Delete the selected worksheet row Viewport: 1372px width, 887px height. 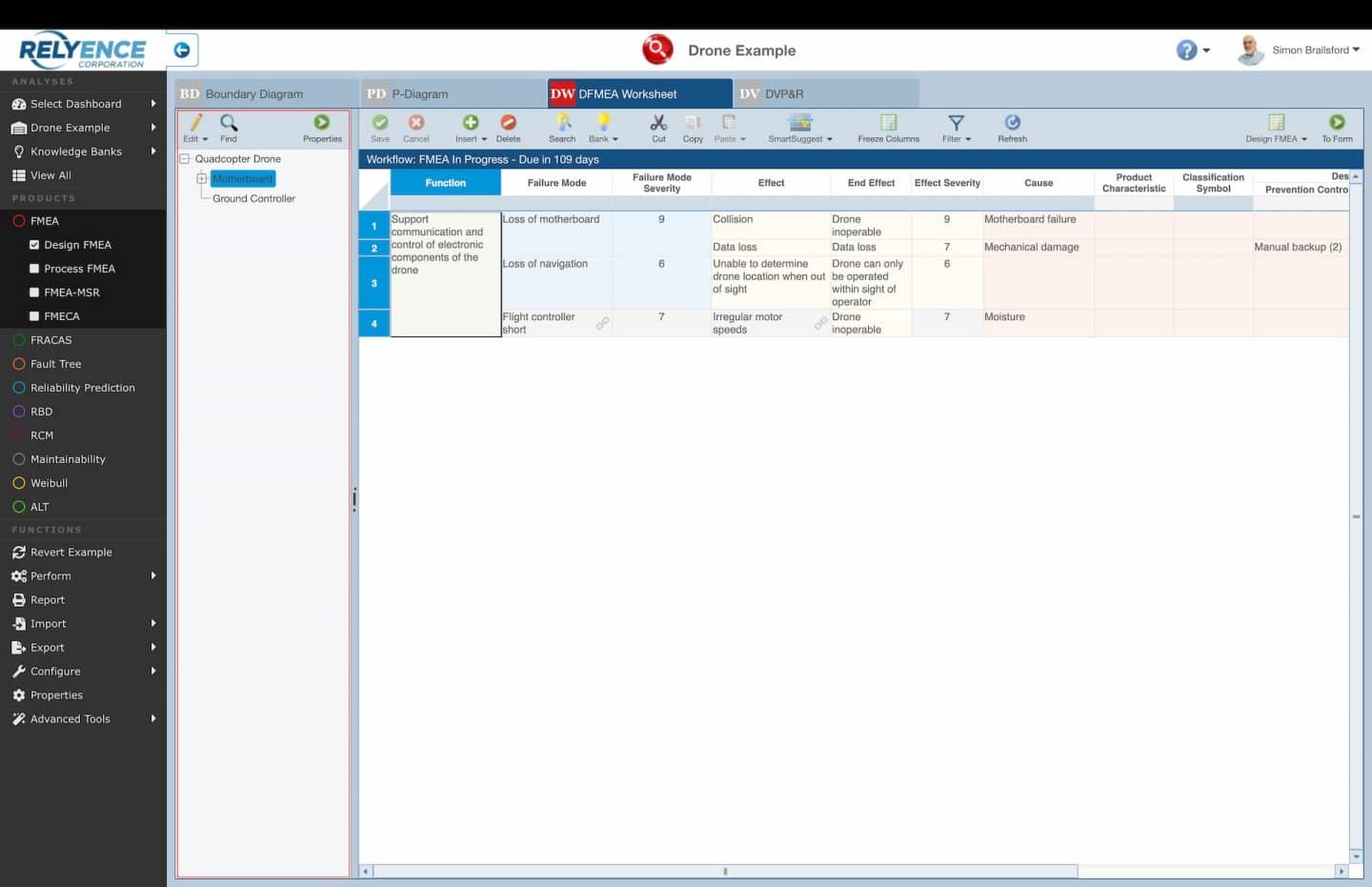(x=508, y=127)
